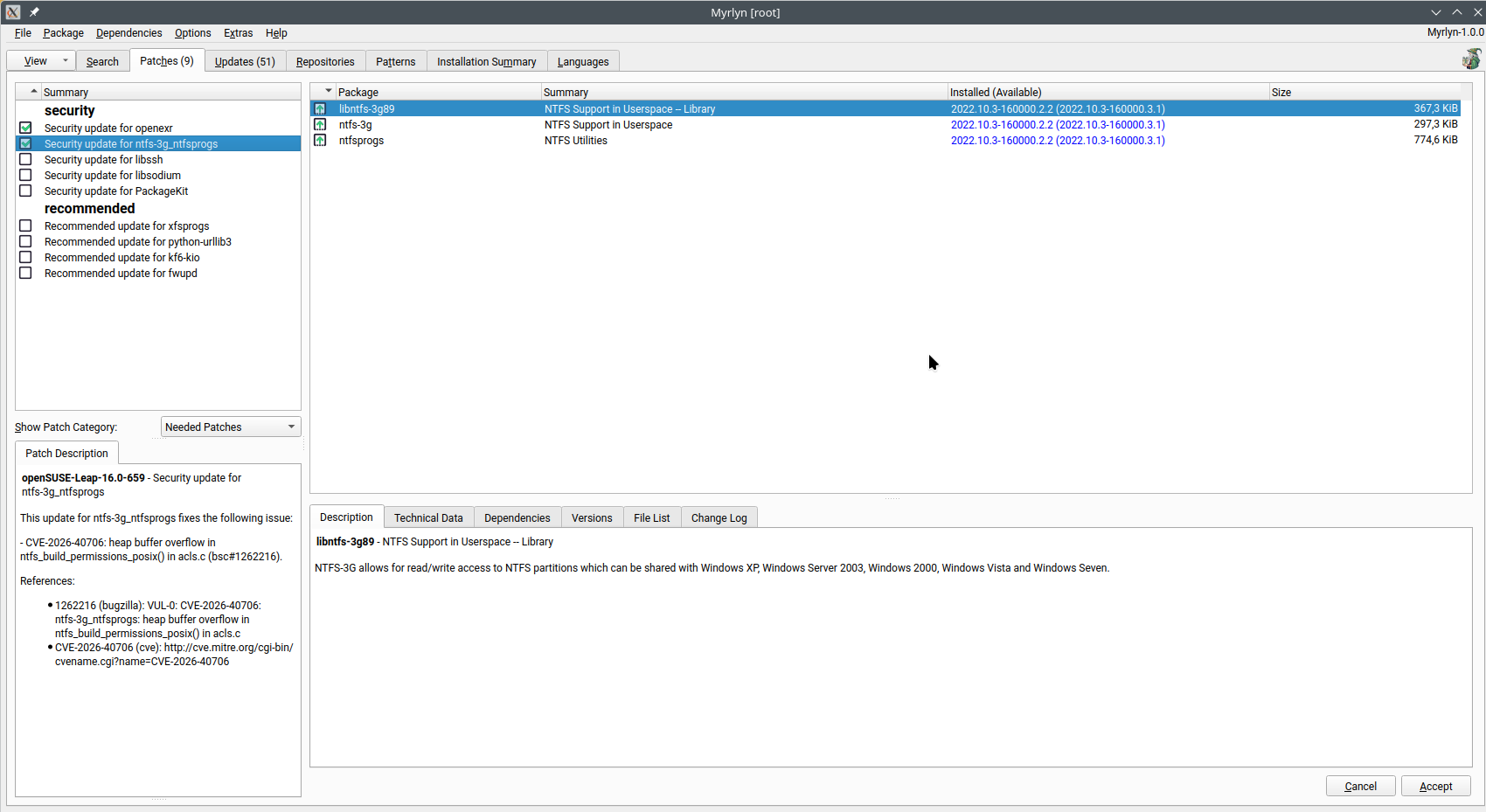Click the libntfs-3g89 package update status icon
The height and width of the screenshot is (812, 1486).
click(320, 109)
